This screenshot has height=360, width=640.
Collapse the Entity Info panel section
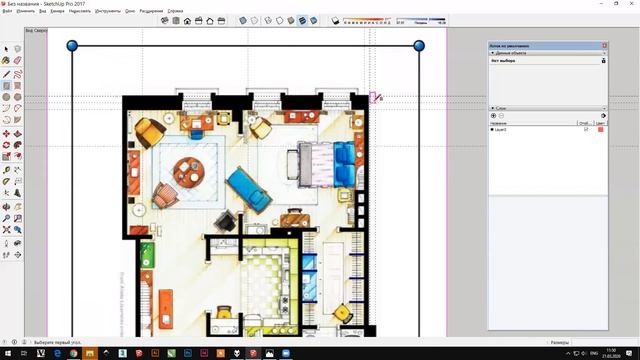492,53
